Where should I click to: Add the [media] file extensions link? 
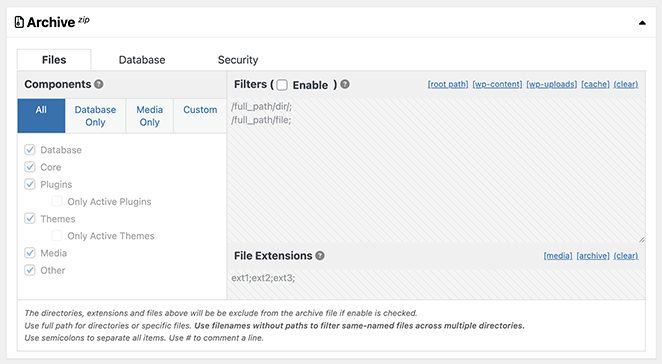558,255
